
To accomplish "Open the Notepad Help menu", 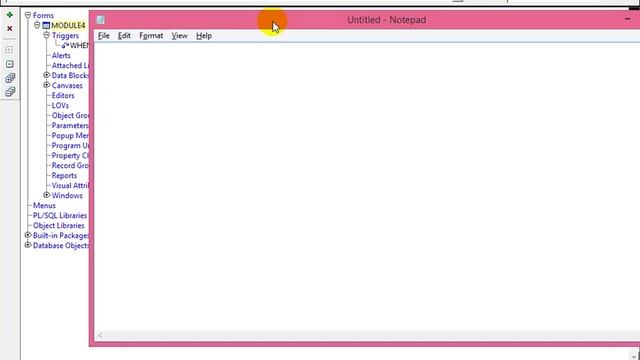I will (x=204, y=36).
